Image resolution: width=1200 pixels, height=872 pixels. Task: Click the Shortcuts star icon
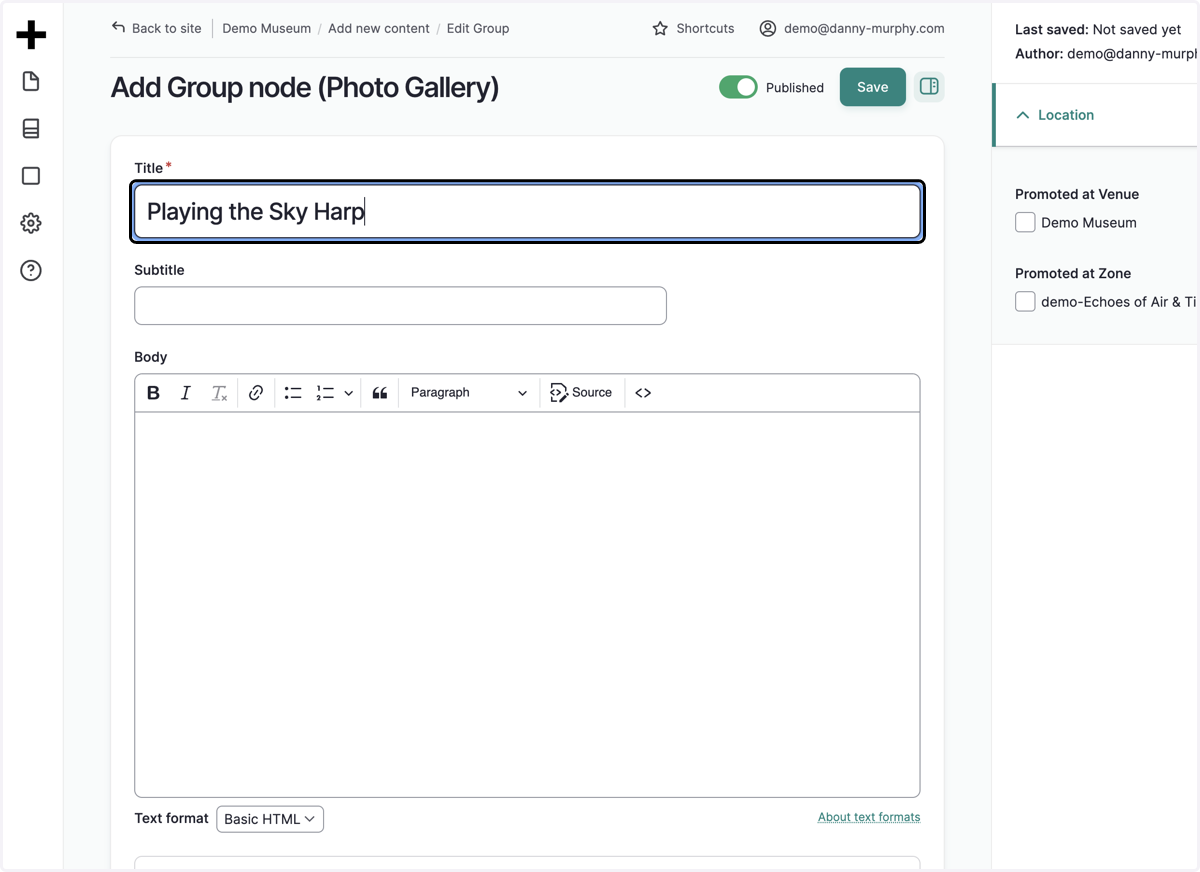(660, 28)
